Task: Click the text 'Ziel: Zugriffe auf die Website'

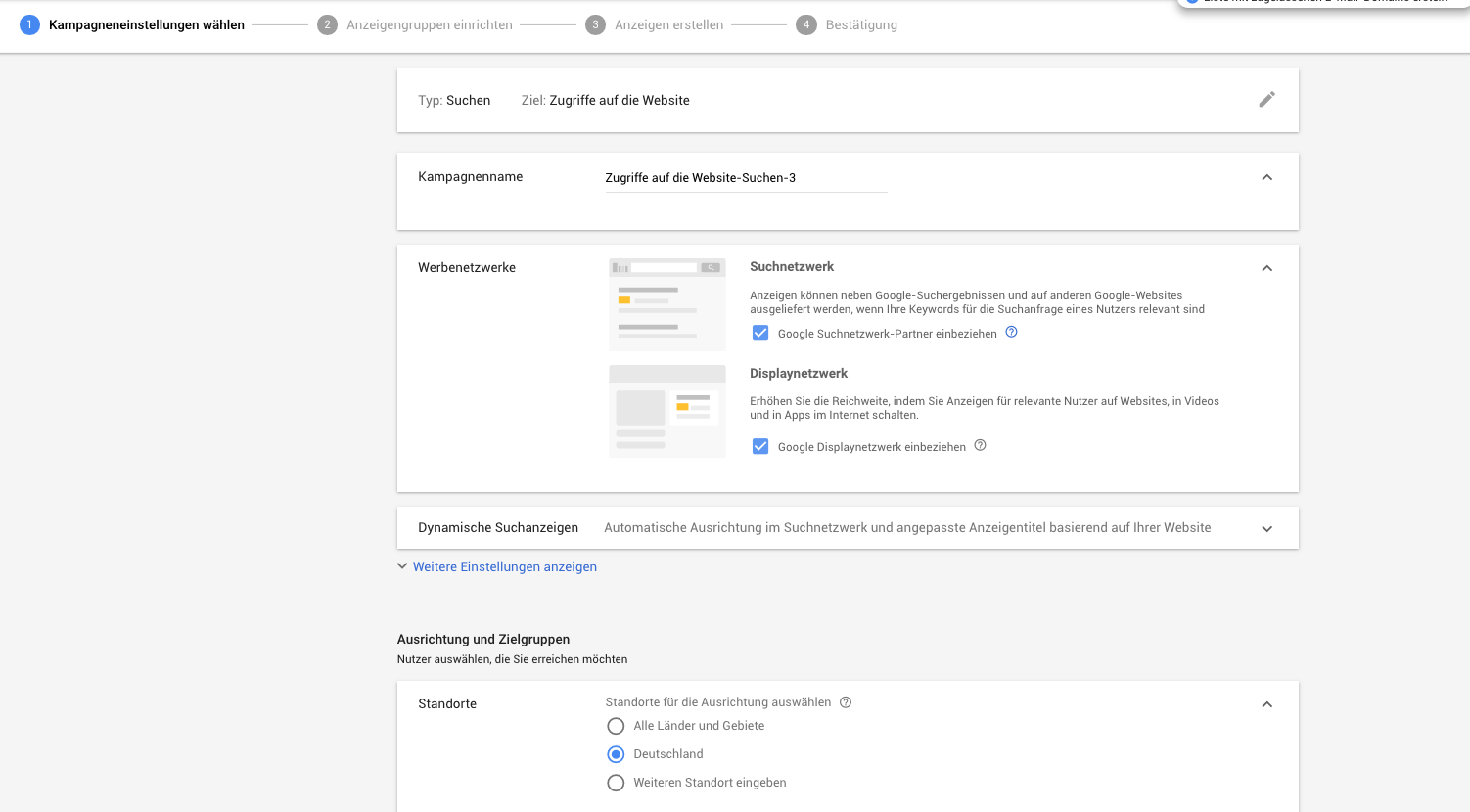Action: tap(606, 100)
